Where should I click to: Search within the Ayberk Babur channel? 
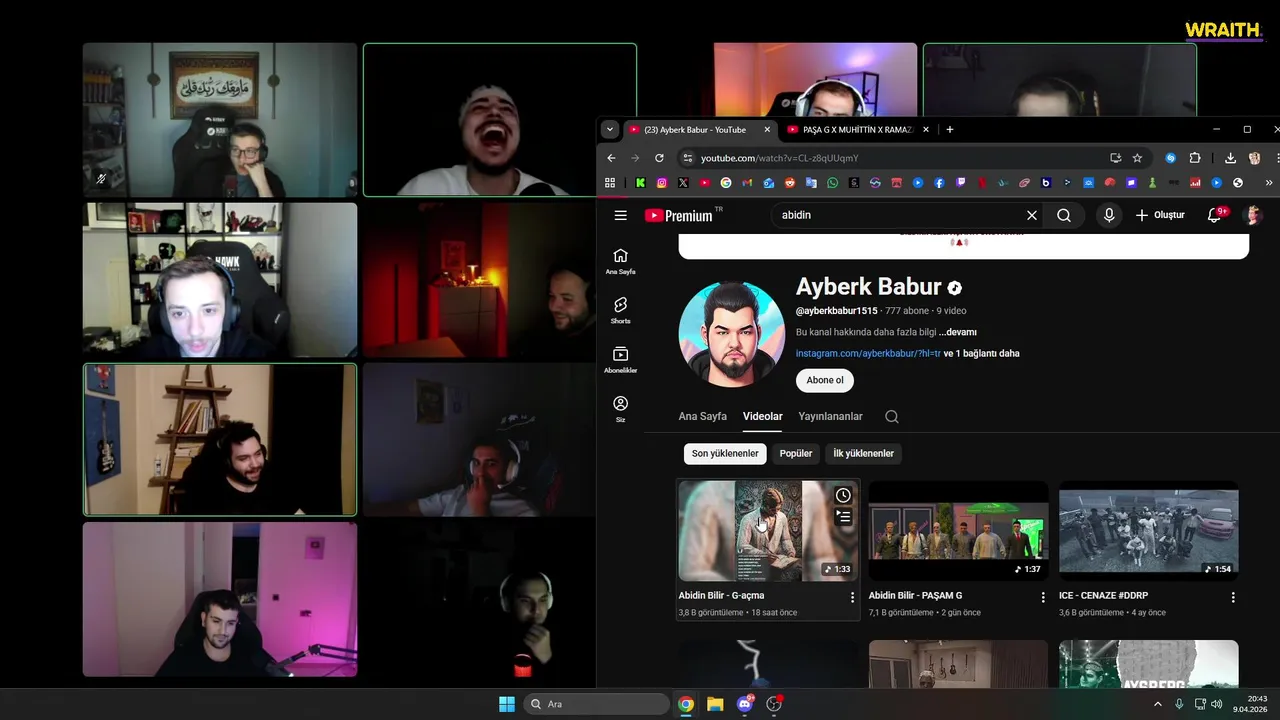click(892, 416)
